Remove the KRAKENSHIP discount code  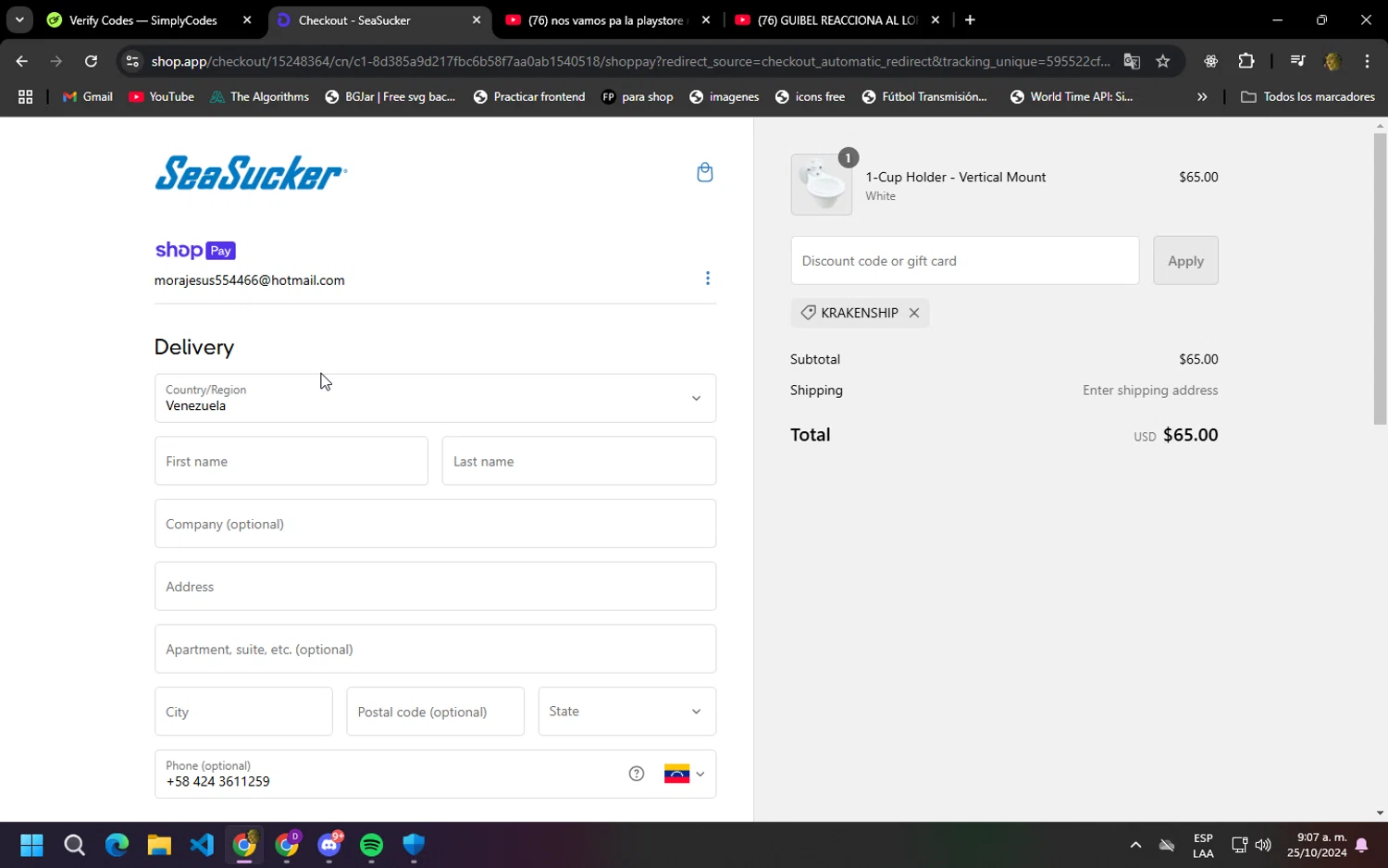pyautogui.click(x=914, y=313)
